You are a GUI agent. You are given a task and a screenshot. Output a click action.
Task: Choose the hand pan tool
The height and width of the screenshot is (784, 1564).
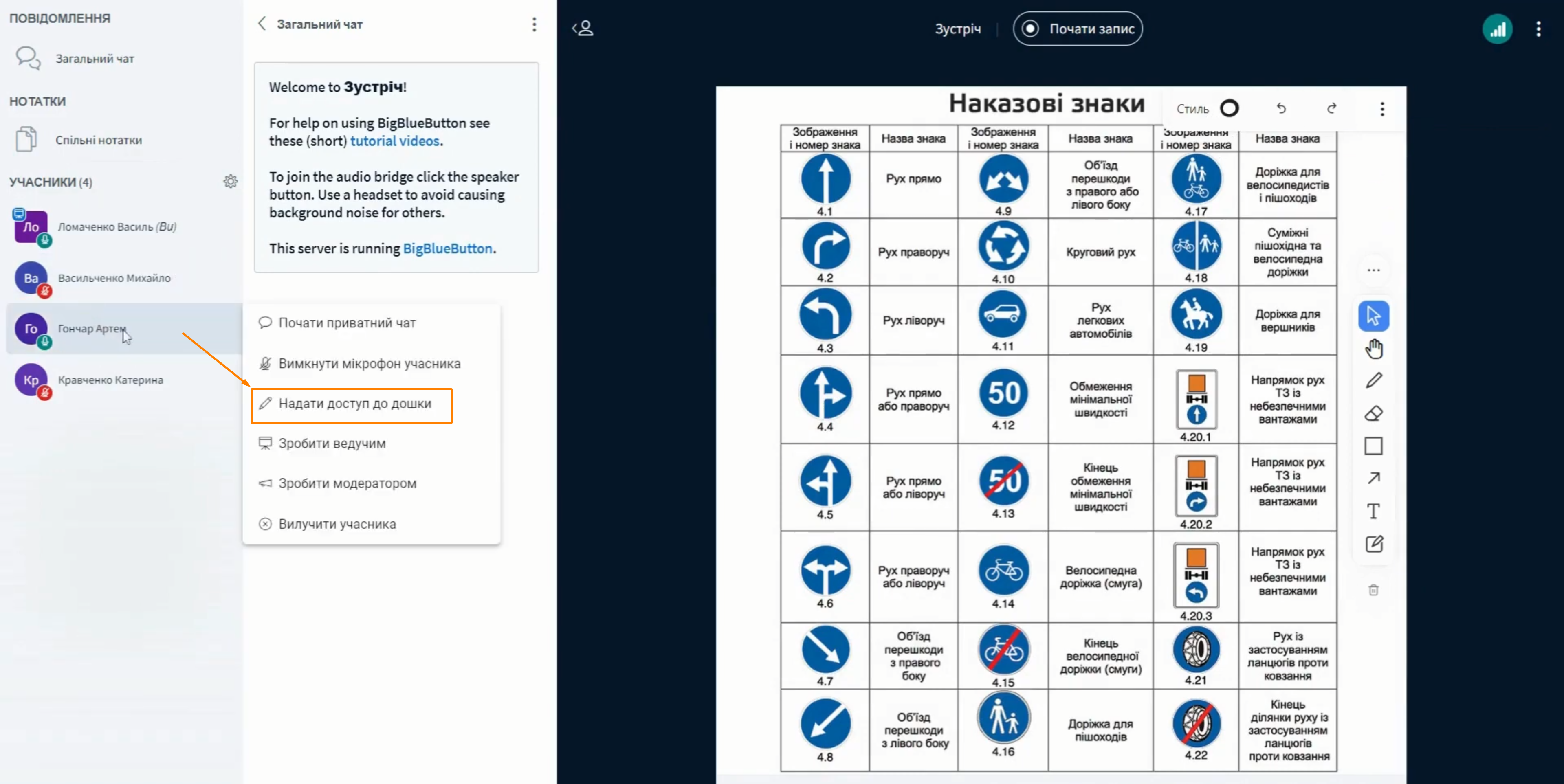tap(1373, 348)
